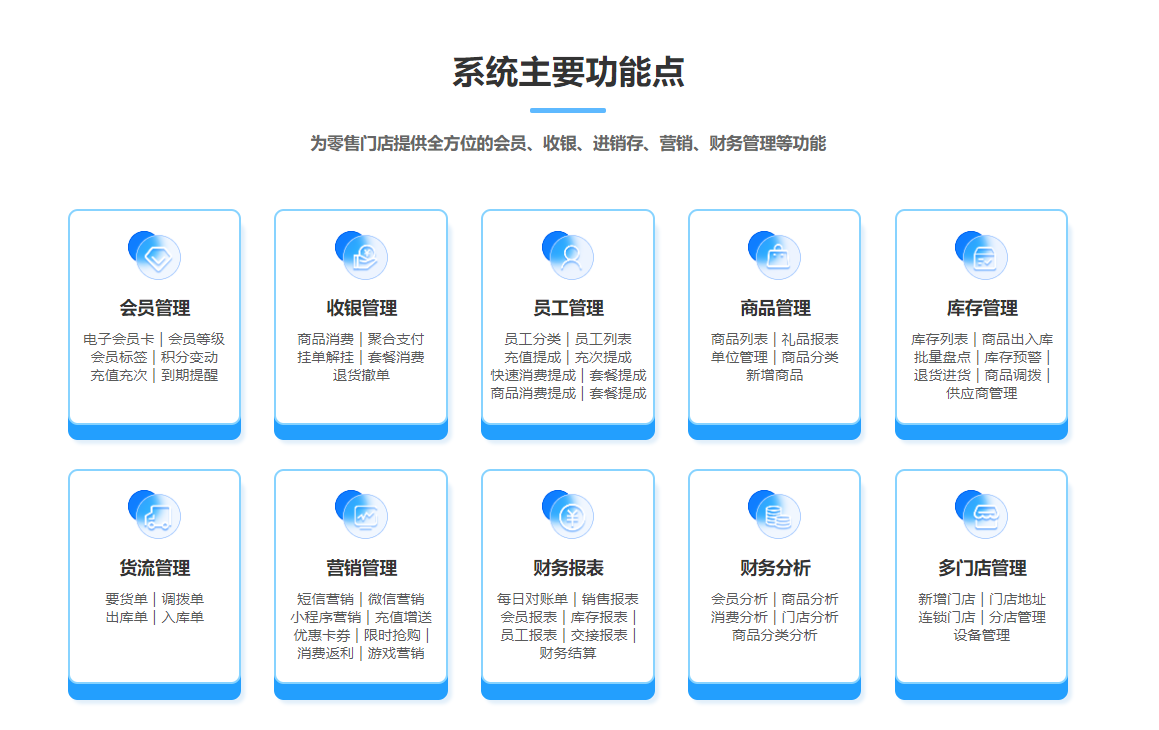Click 积分变动 in 会员管理 card
Image resolution: width=1159 pixels, height=730 pixels.
[x=189, y=357]
